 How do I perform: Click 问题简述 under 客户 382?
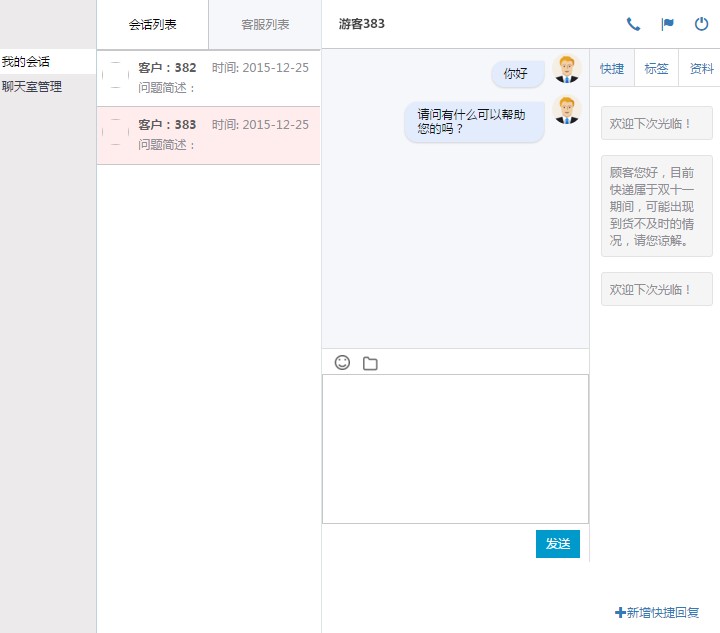(166, 88)
